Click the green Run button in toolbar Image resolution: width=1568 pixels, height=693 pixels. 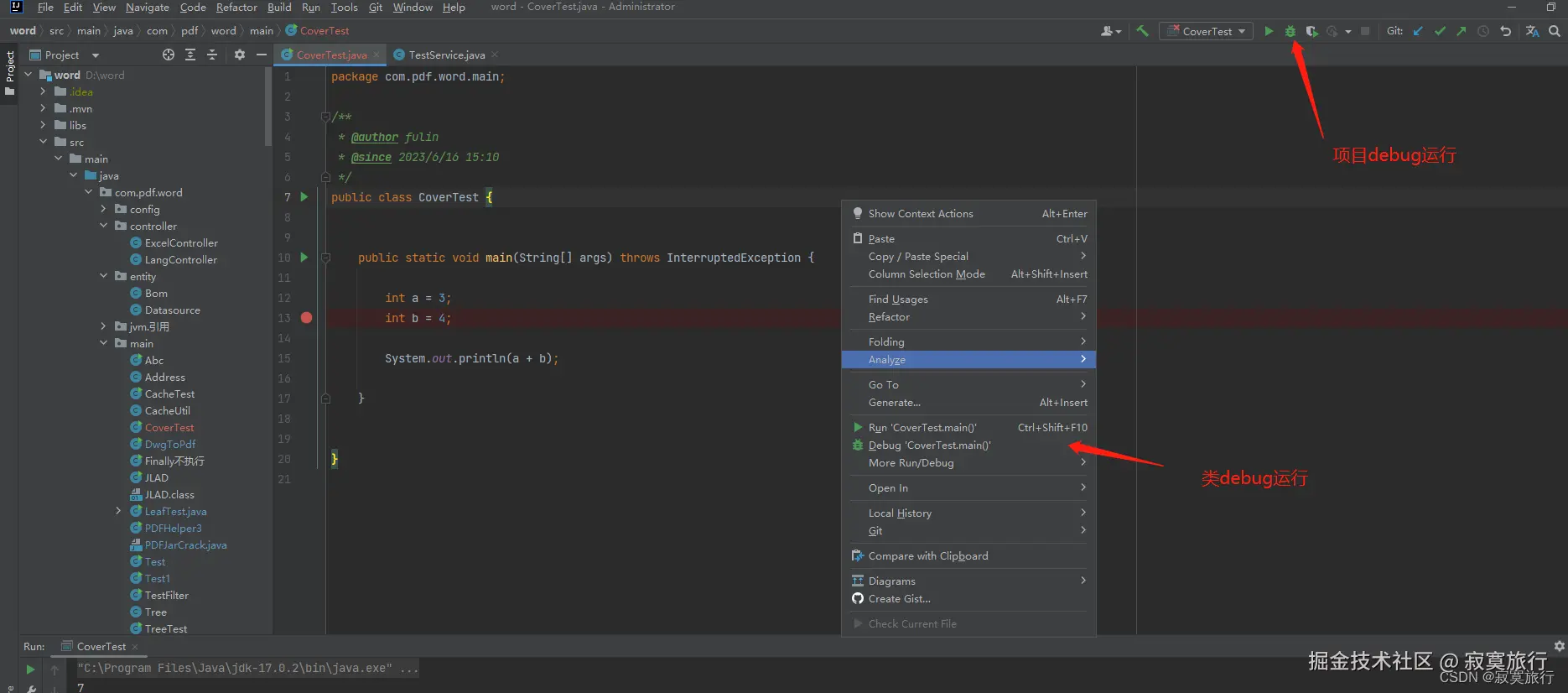[1269, 31]
